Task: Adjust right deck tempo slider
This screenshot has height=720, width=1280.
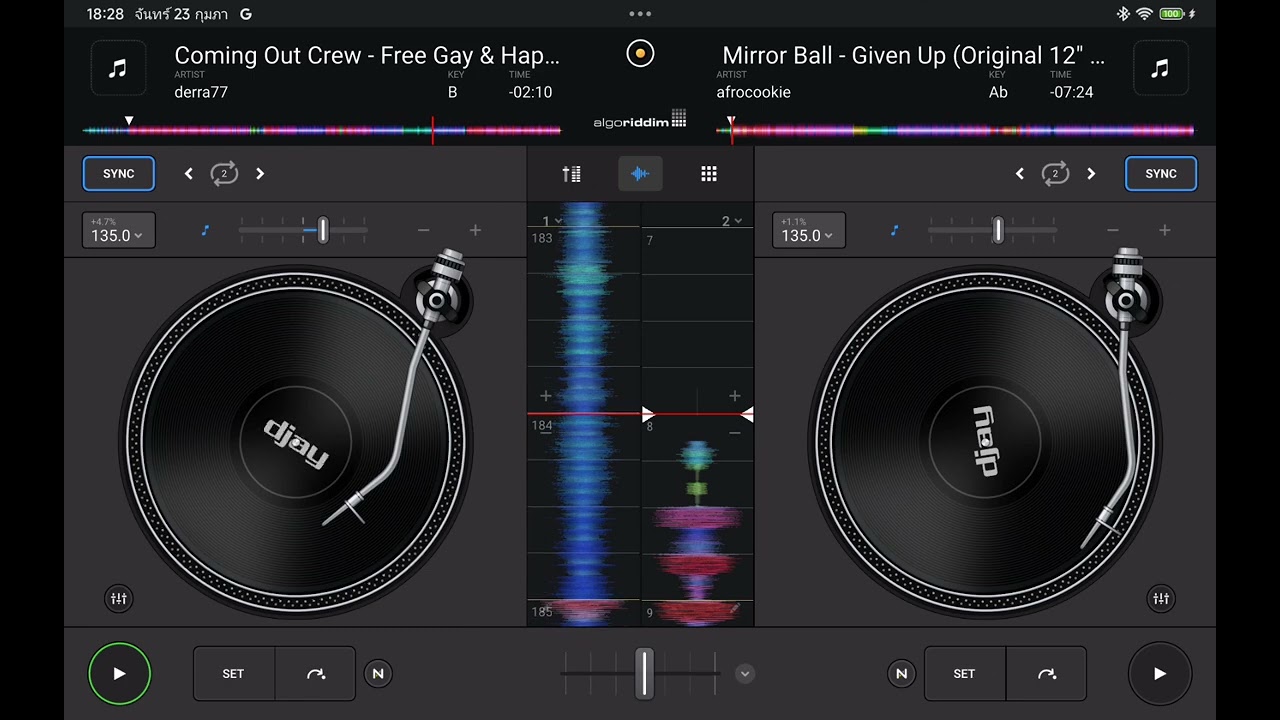Action: (x=997, y=230)
